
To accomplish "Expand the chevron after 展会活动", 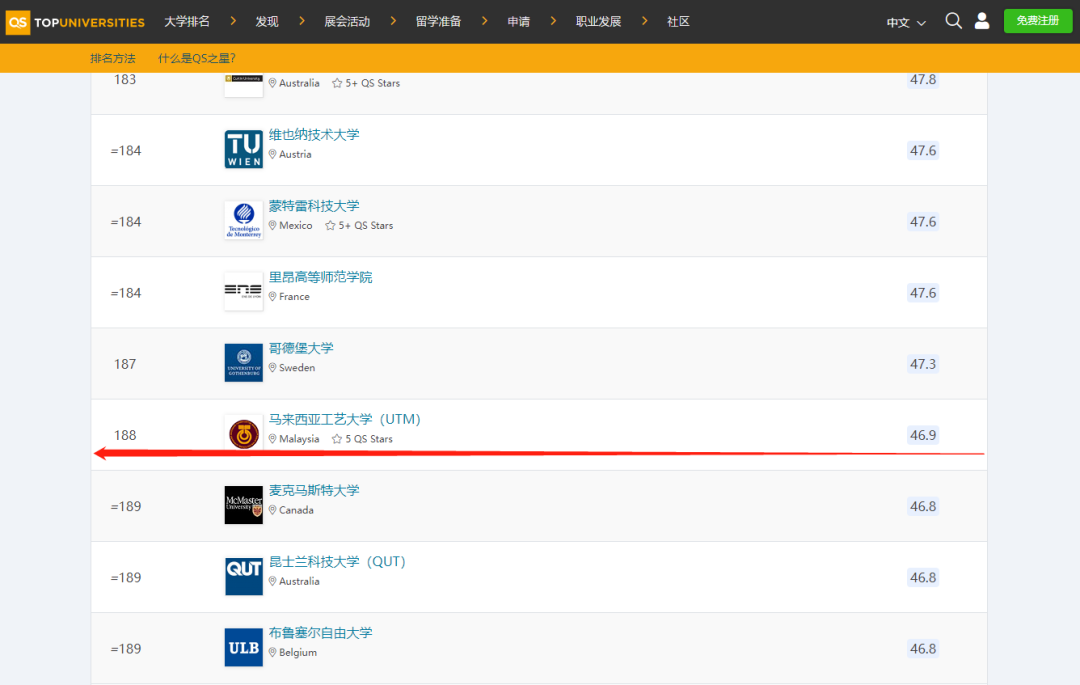I will [393, 21].
